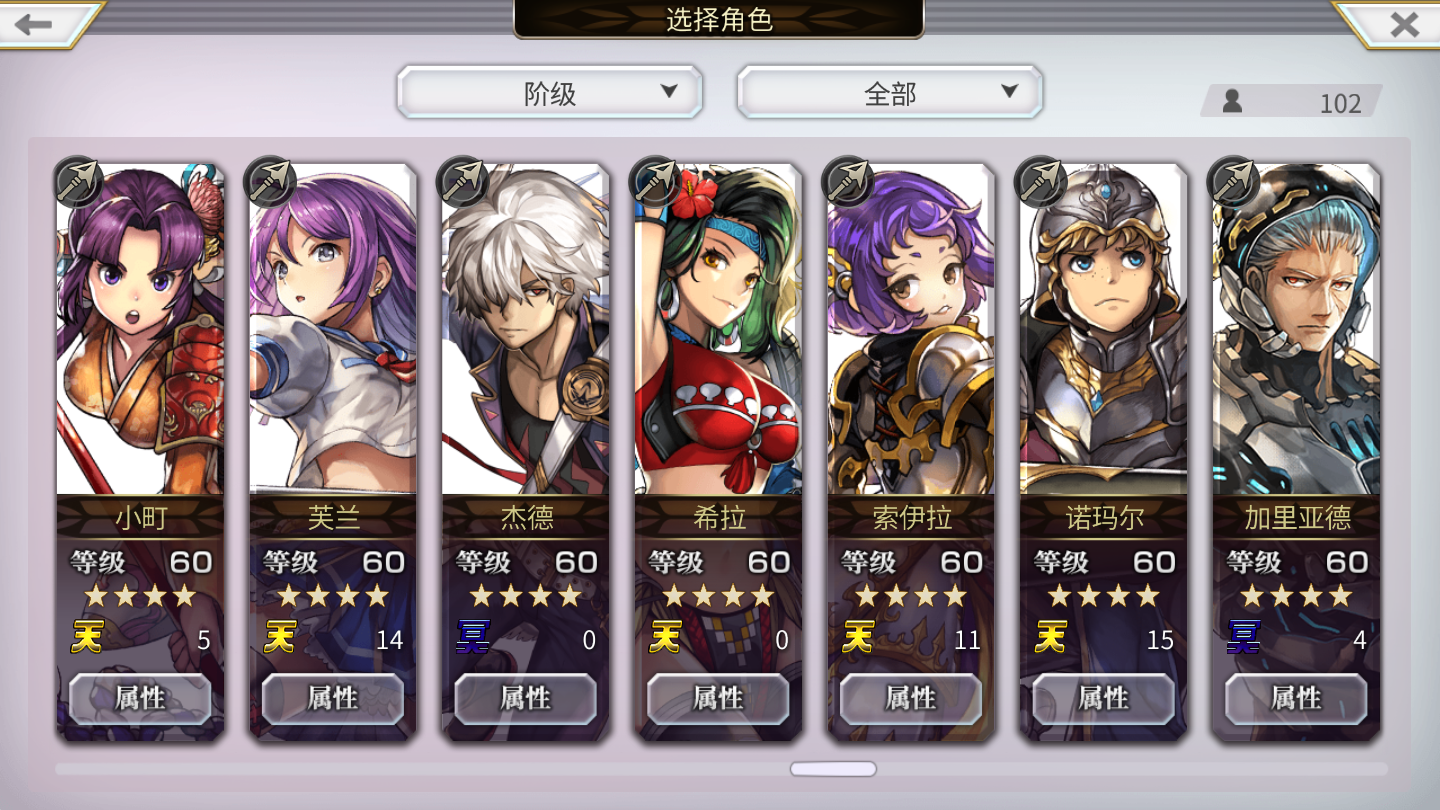
Task: View 属性 of 诺玛尔
Action: pos(1104,698)
